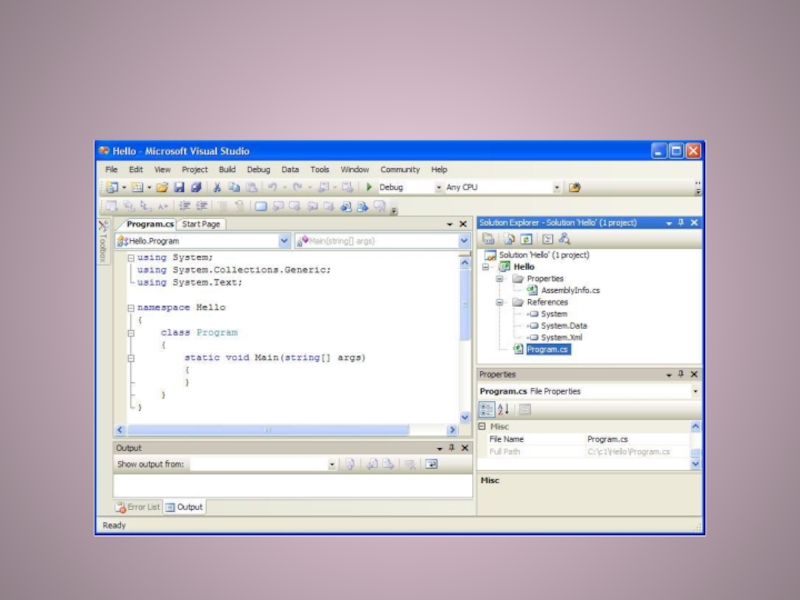
Task: Click the Alphabetical sort icon in Properties
Action: point(503,409)
